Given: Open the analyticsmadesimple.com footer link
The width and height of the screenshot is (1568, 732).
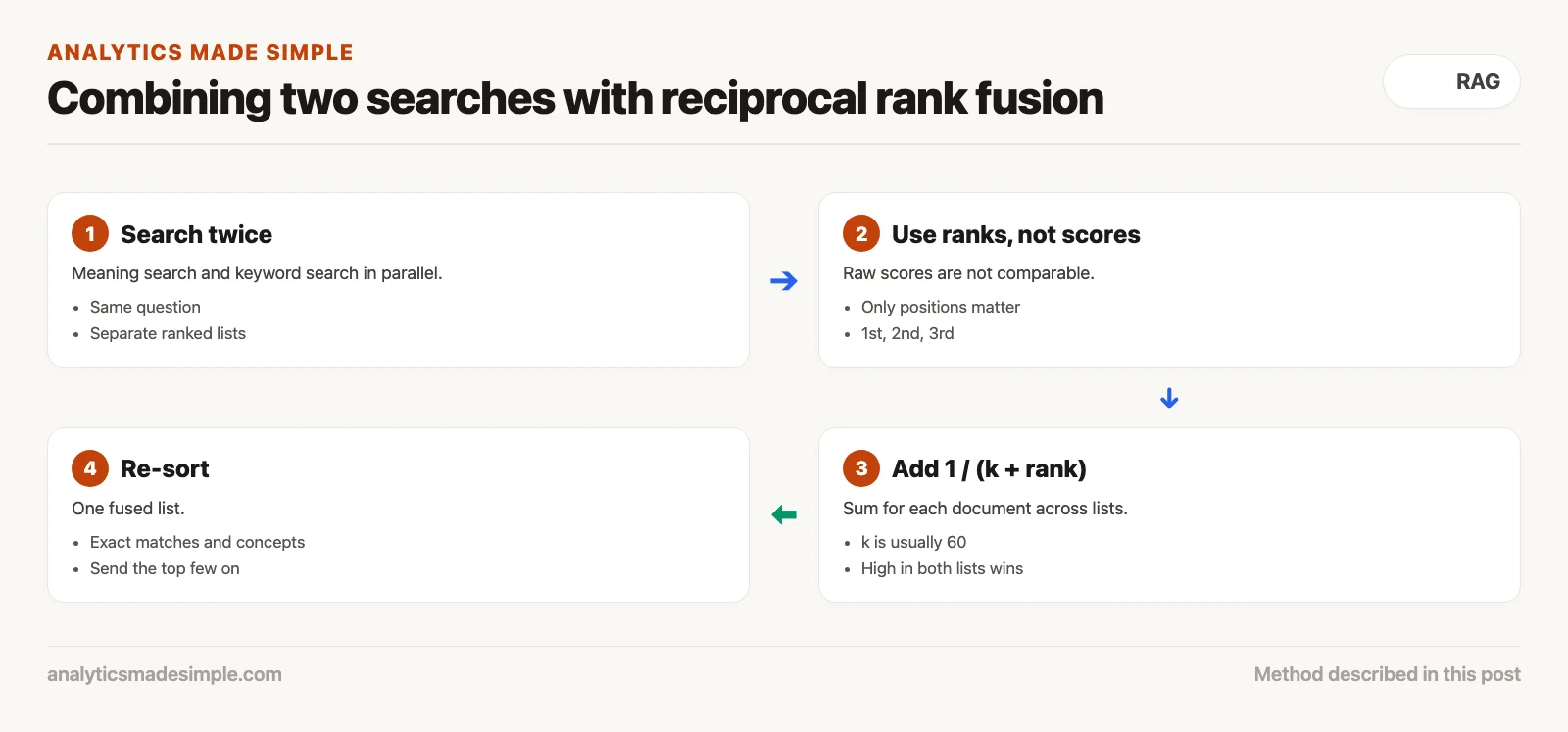Looking at the screenshot, I should pos(165,674).
